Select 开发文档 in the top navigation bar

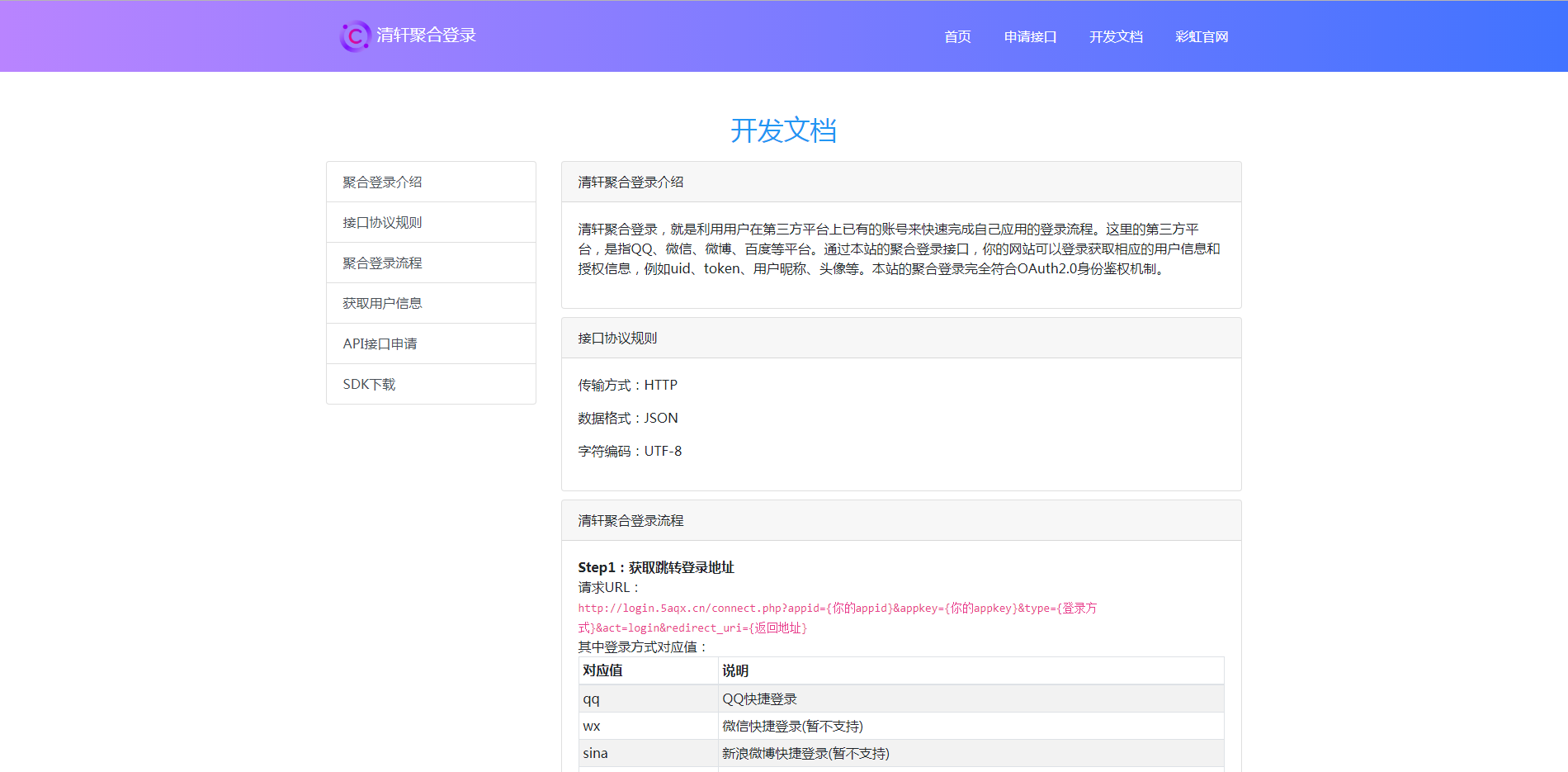tap(1116, 37)
